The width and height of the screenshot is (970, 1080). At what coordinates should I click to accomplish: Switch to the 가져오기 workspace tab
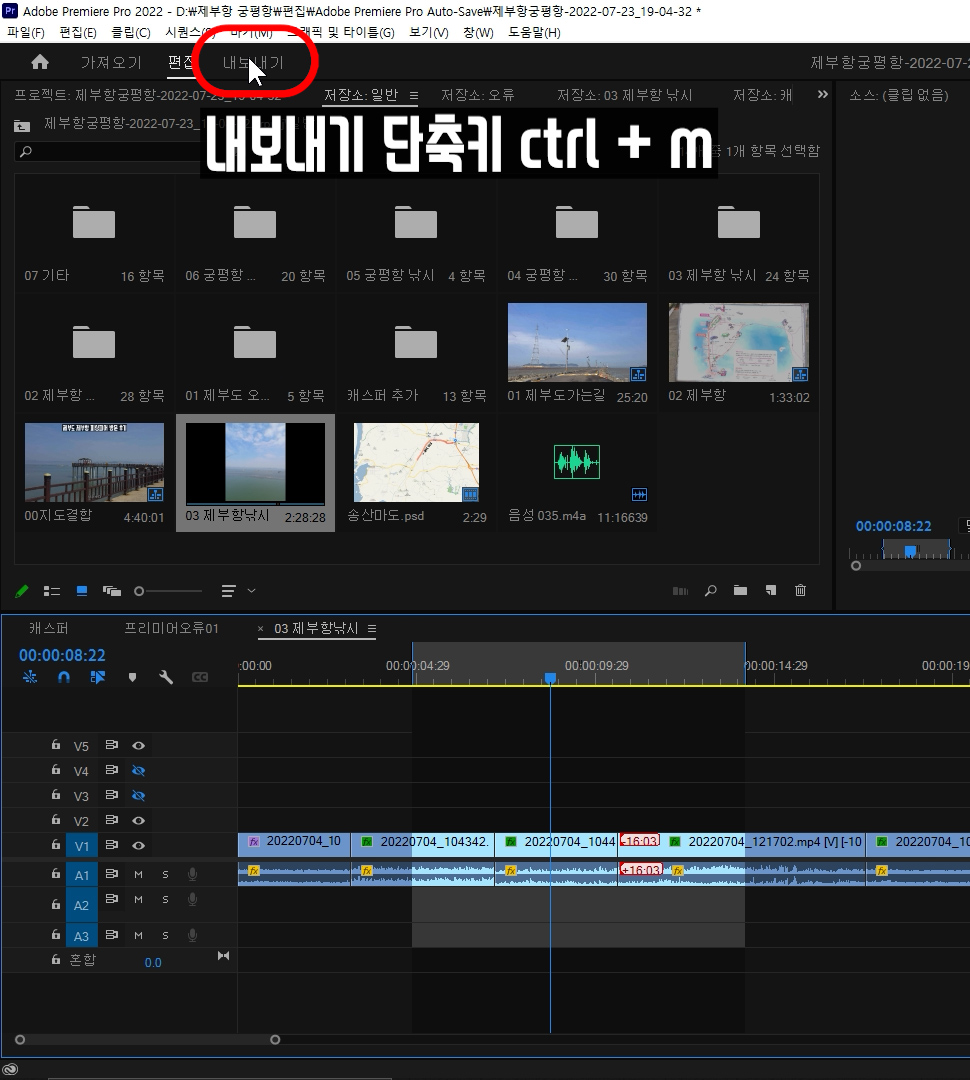111,63
